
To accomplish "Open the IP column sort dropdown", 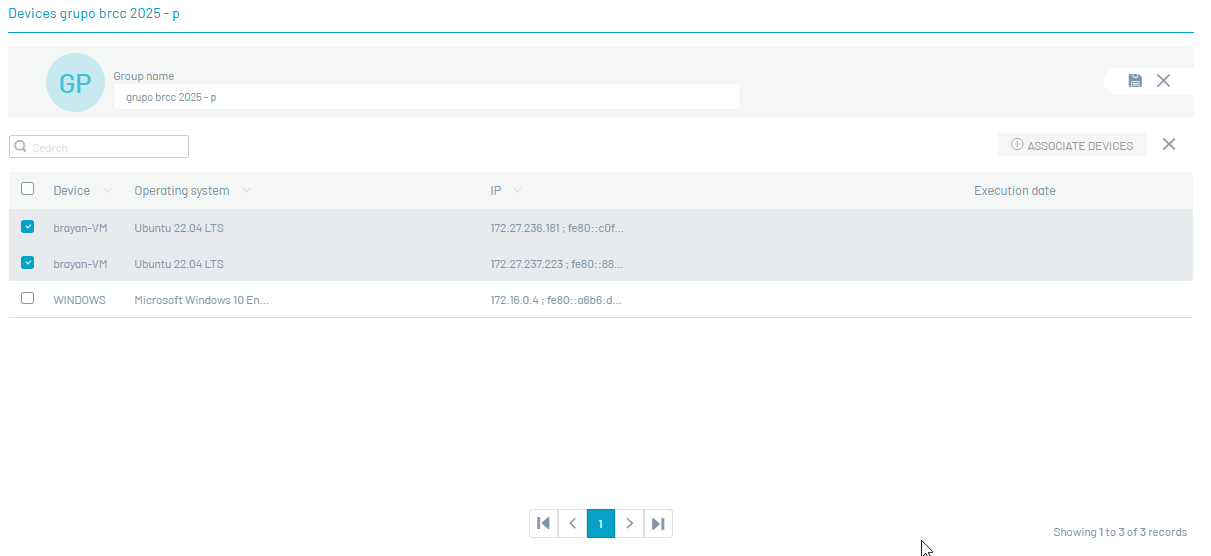I will coord(517,191).
